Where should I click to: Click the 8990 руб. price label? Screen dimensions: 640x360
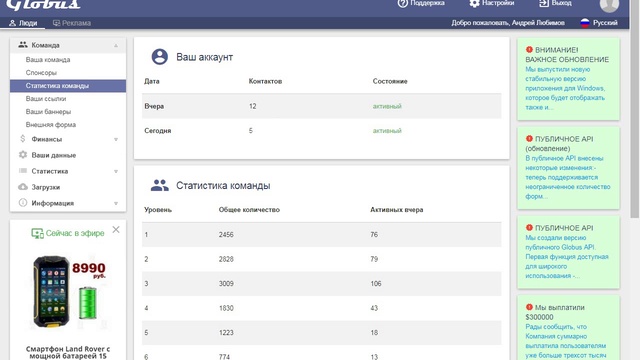tap(89, 270)
